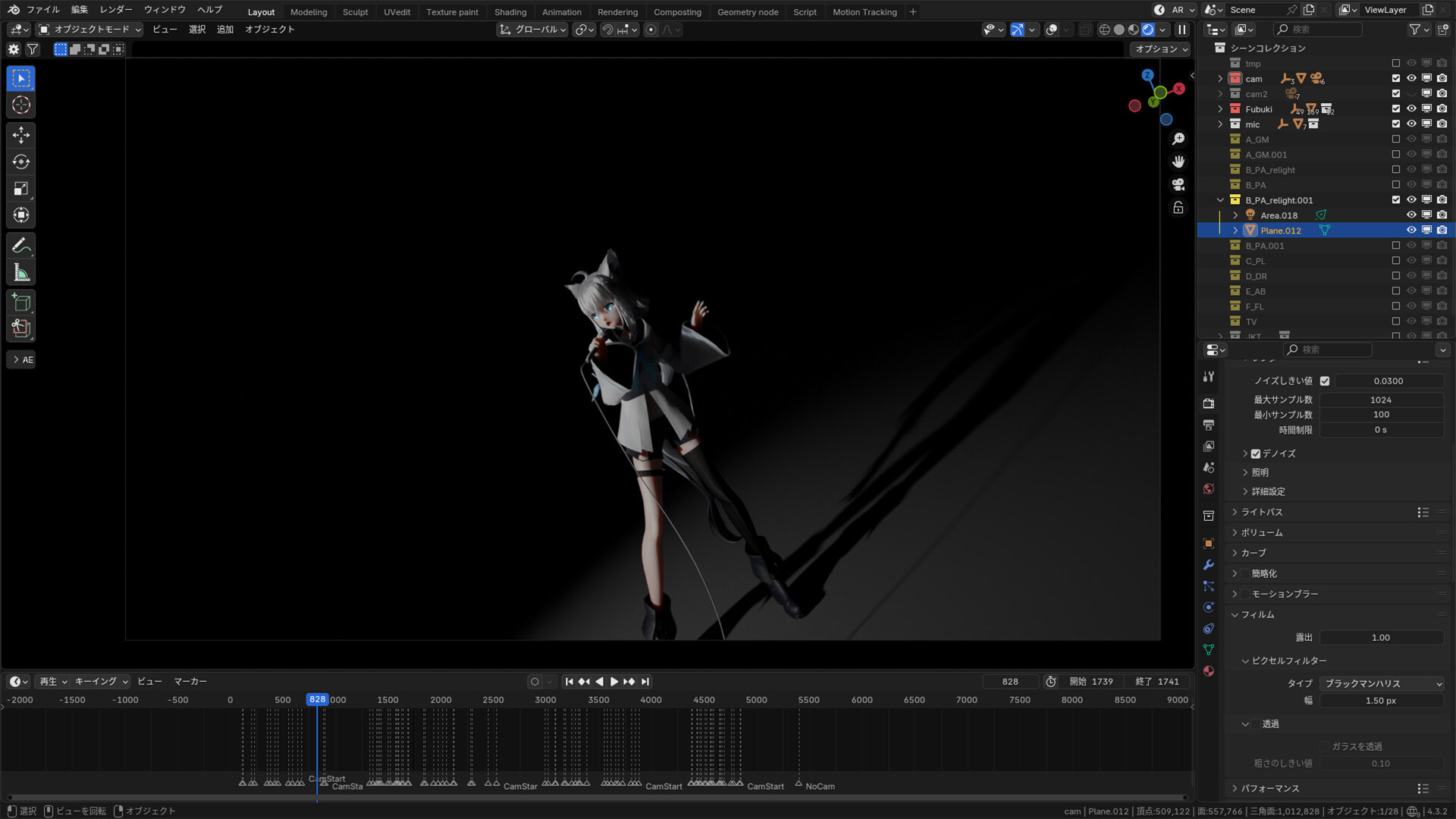Open the Geometry node workspace tab

(x=748, y=12)
